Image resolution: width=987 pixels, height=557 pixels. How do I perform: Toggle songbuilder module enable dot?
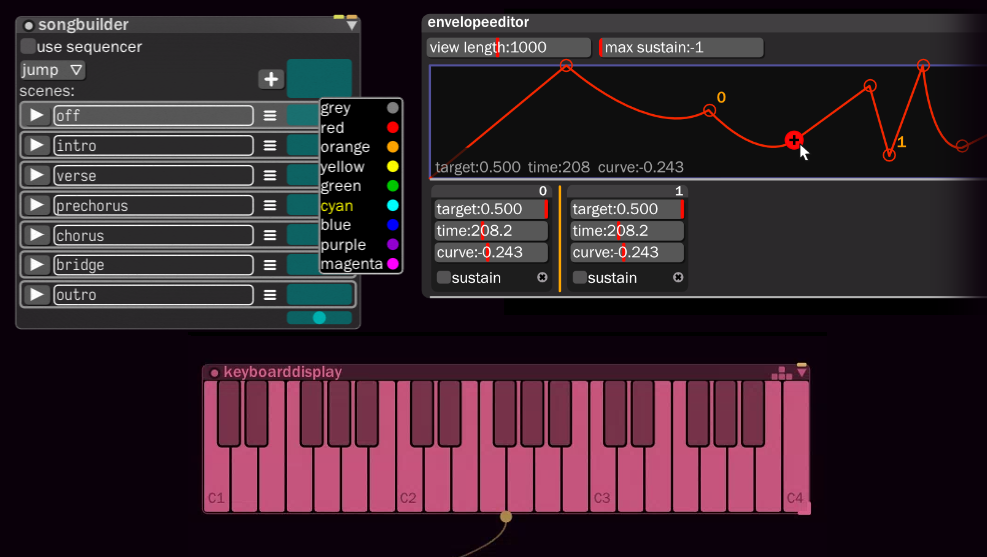coord(28,26)
